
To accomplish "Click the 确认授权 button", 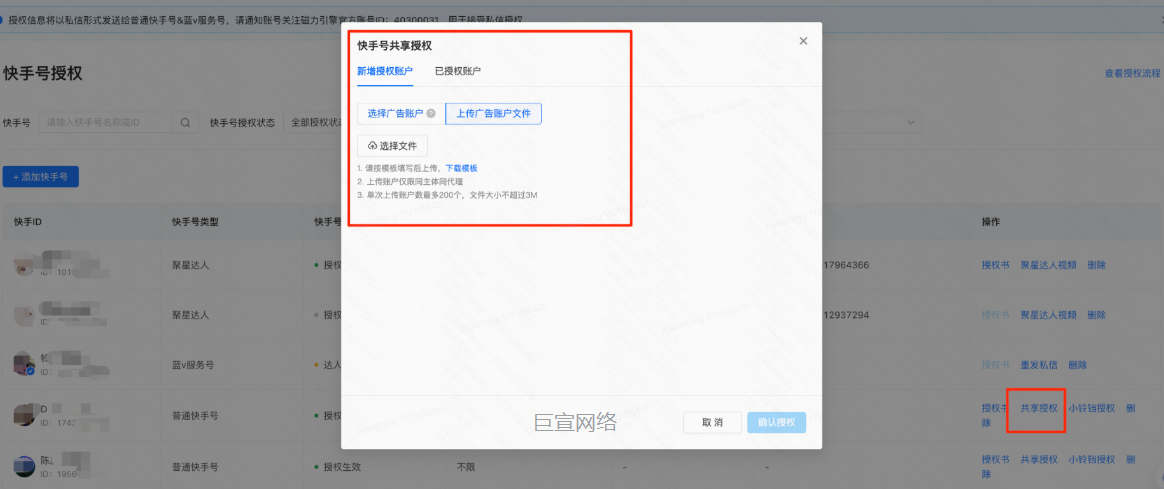I will (x=776, y=422).
